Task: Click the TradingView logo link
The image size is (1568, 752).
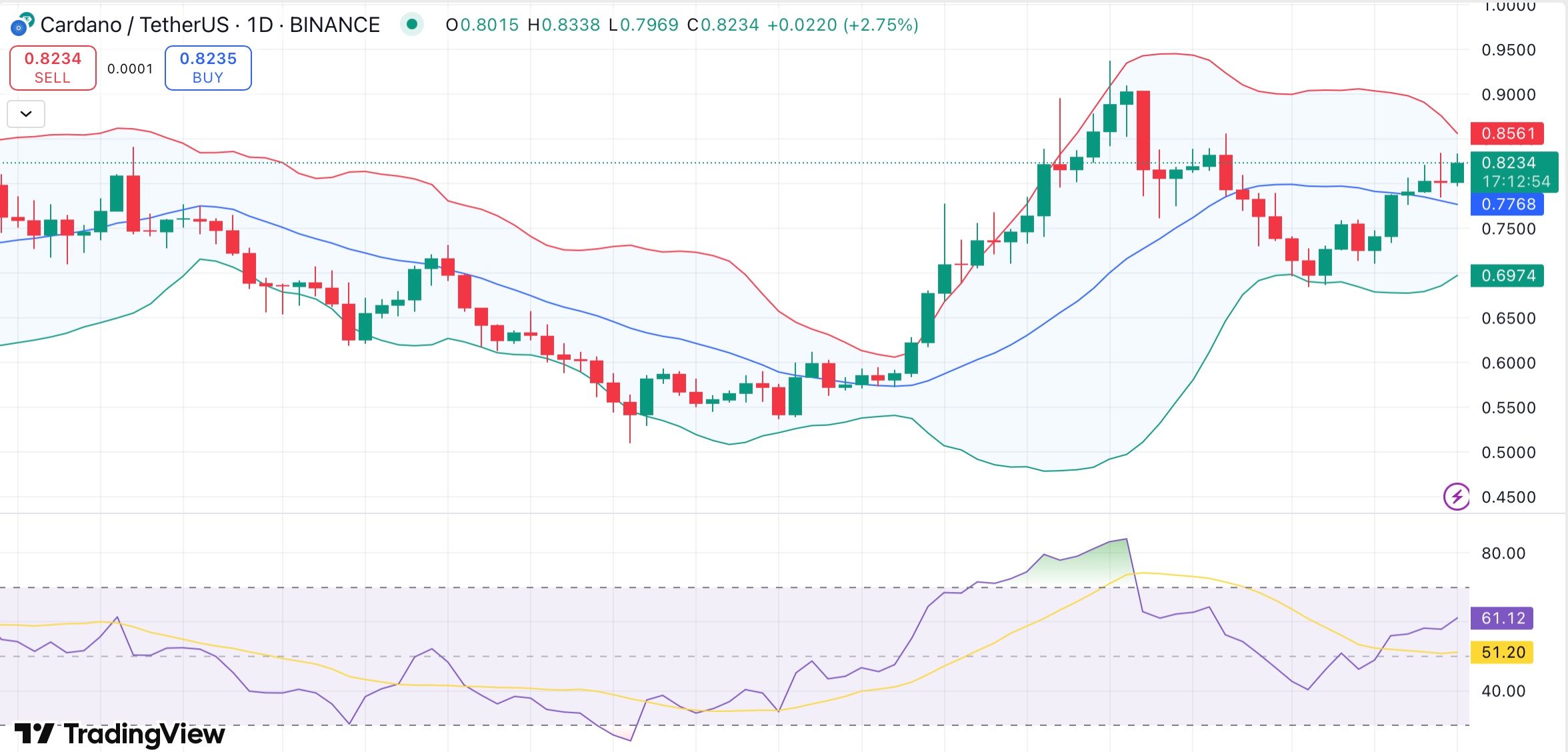Action: point(120,734)
